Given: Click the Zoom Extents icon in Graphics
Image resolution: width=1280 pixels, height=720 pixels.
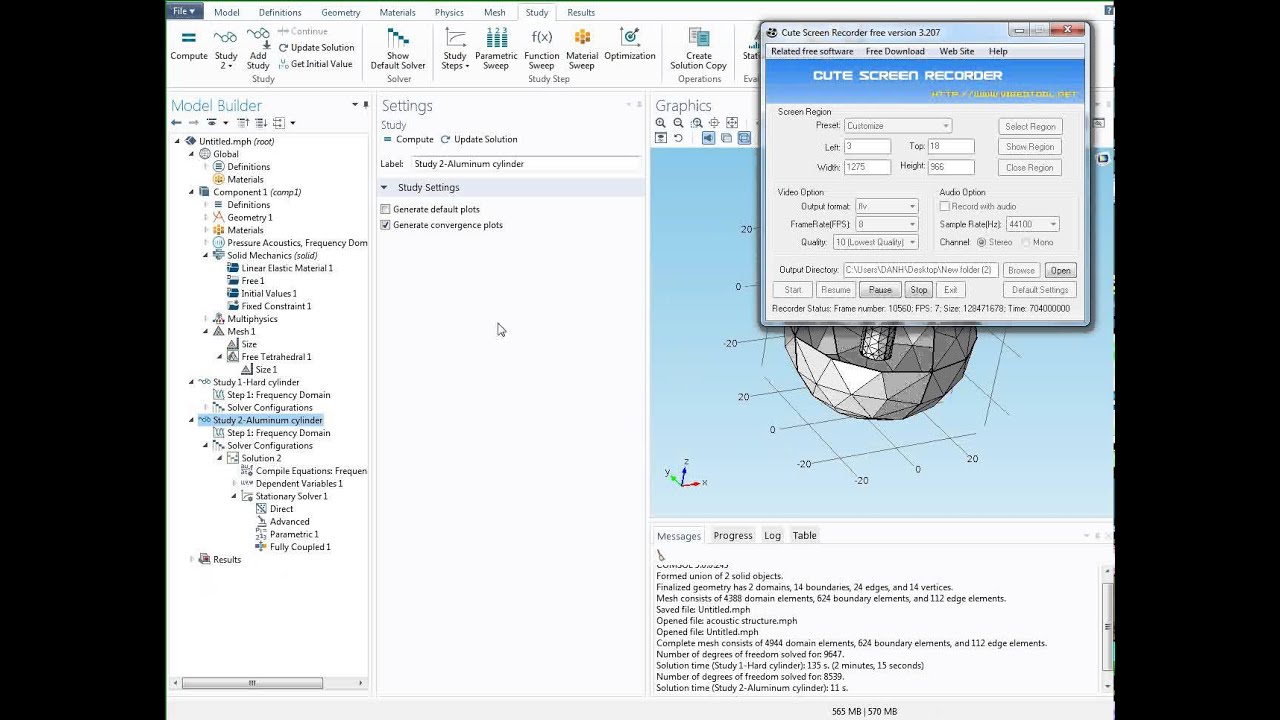Looking at the screenshot, I should [732, 123].
